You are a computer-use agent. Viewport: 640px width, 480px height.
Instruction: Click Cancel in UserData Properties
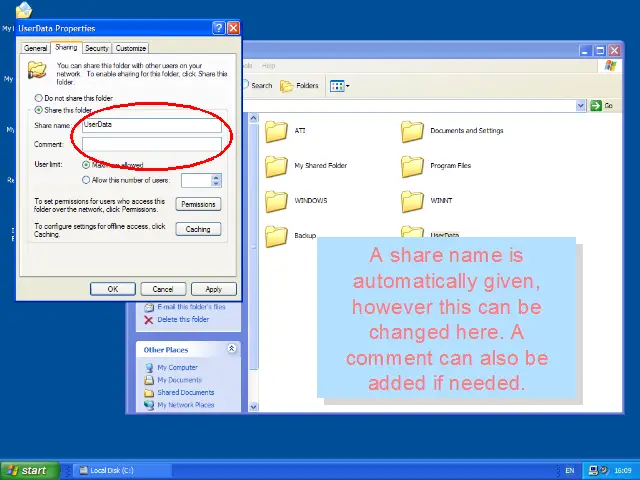tap(163, 289)
